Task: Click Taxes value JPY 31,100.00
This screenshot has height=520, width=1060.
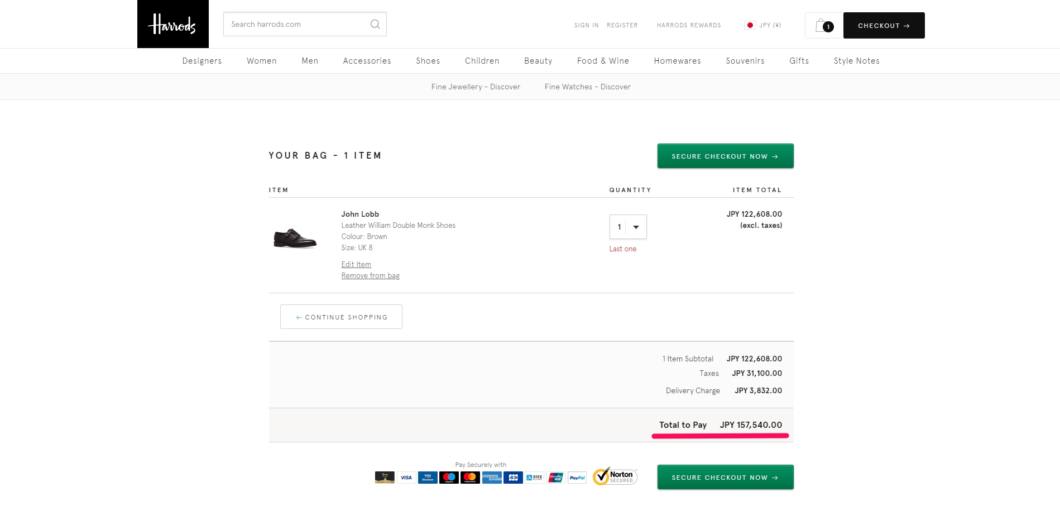Action: [x=757, y=373]
